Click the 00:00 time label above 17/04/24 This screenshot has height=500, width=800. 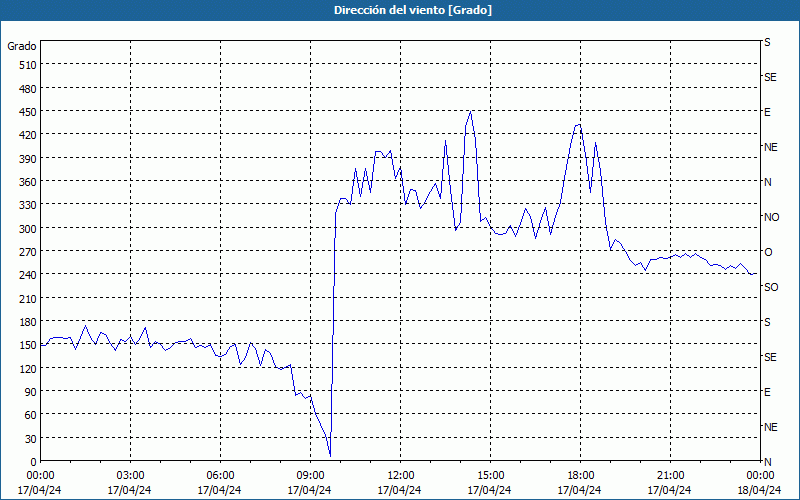tap(40, 476)
